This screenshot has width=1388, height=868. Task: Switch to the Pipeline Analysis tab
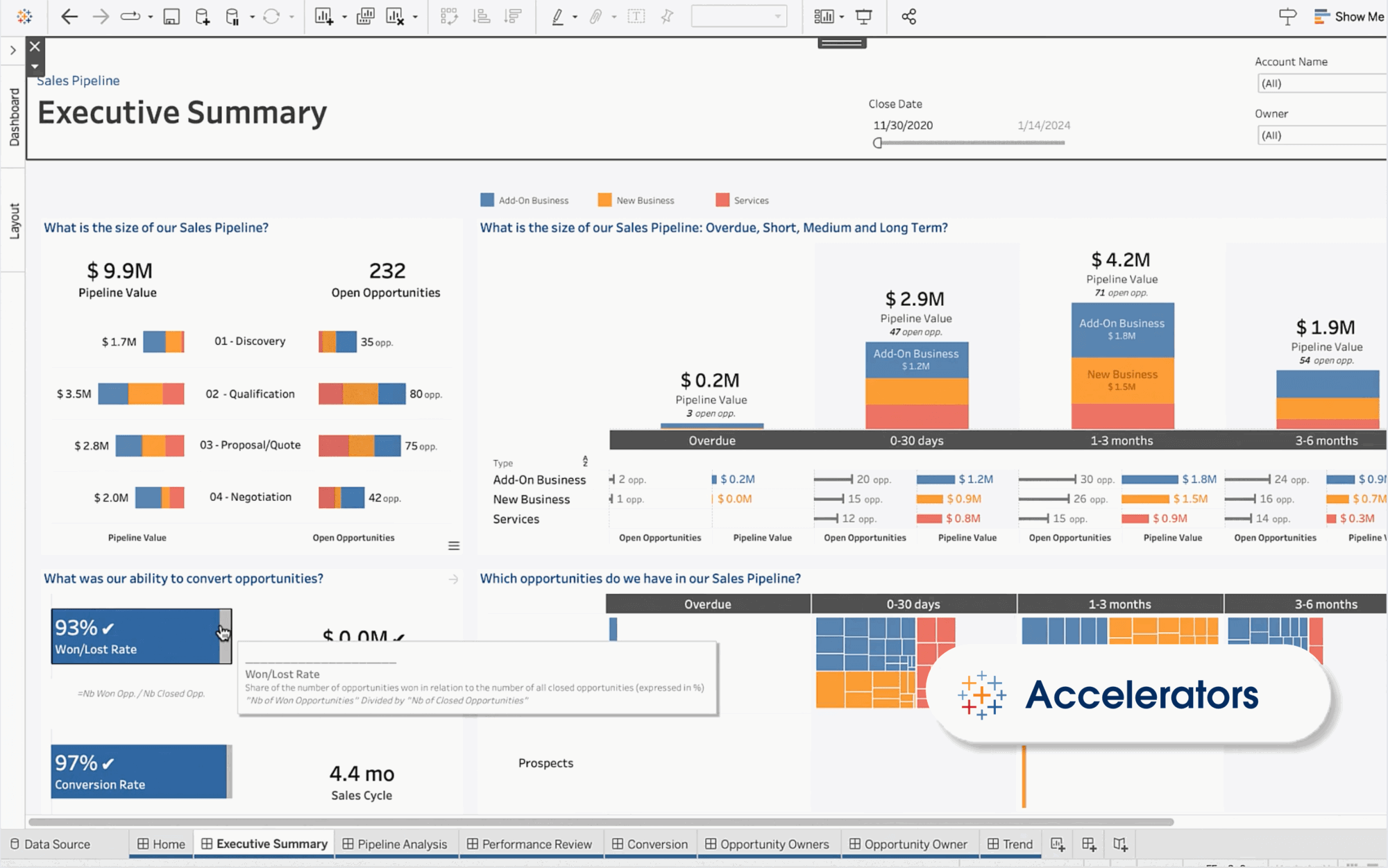[400, 844]
